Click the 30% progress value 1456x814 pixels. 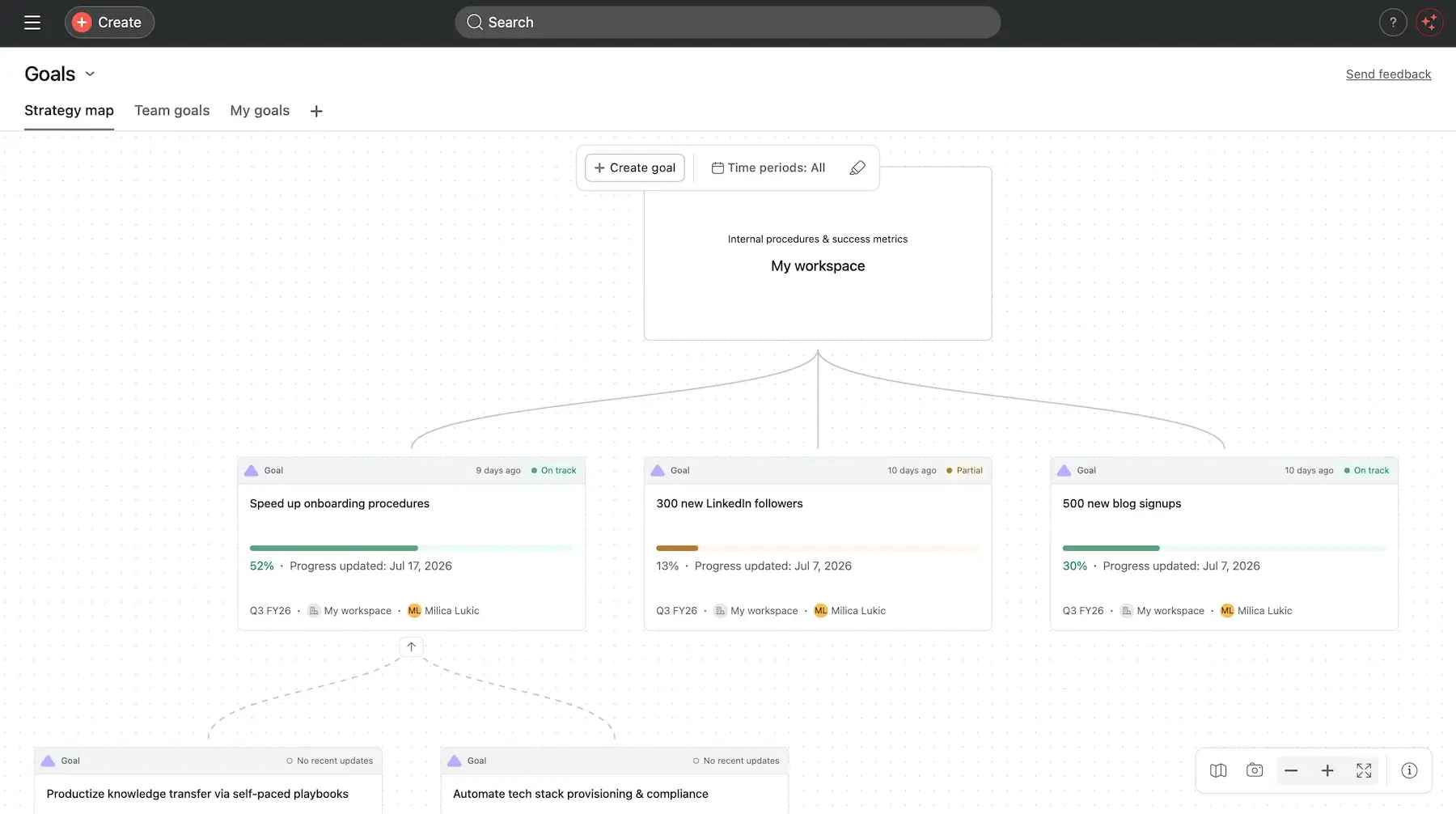pos(1075,566)
